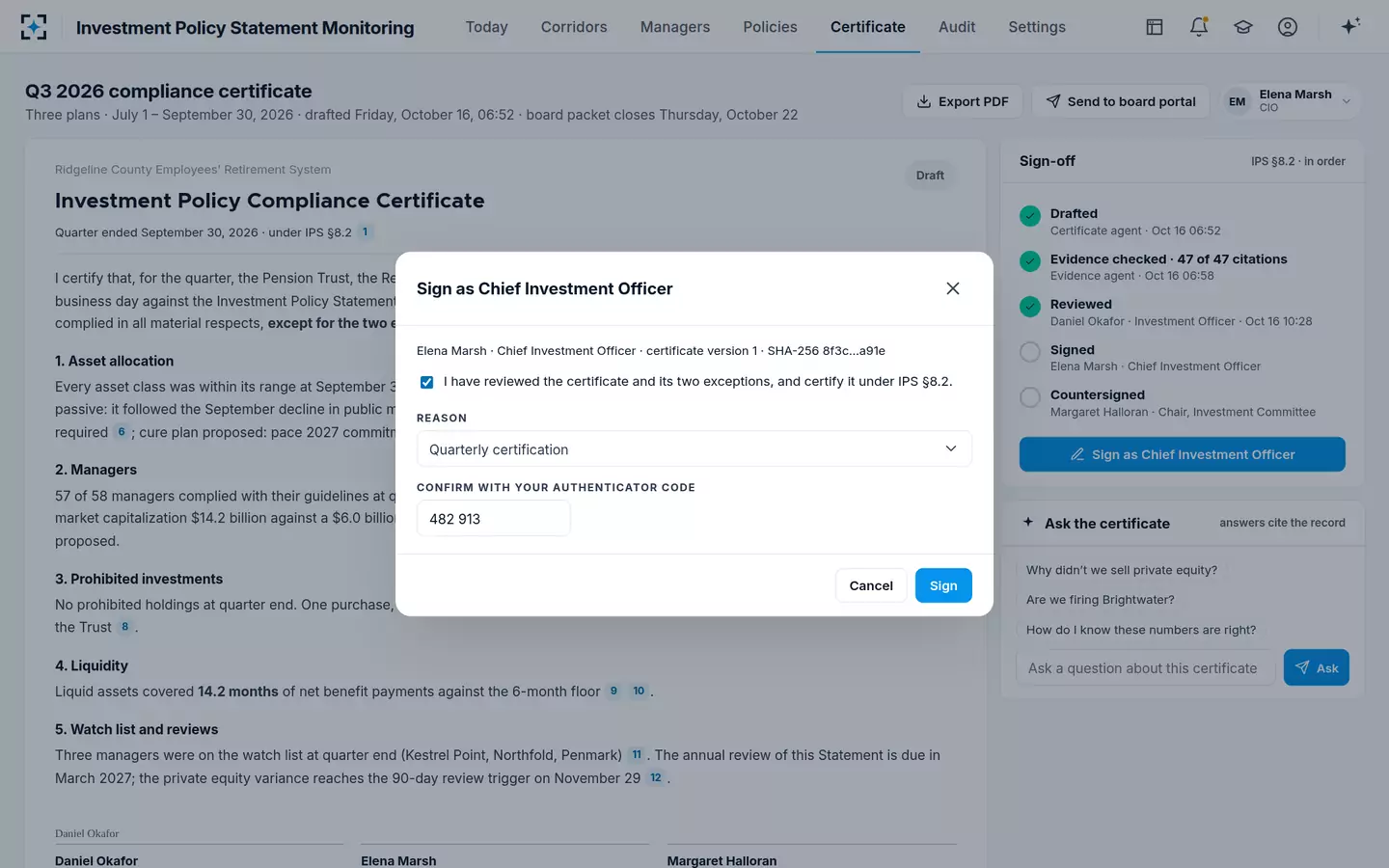The height and width of the screenshot is (868, 1389).
Task: Focus the authenticator code field
Action: click(494, 519)
